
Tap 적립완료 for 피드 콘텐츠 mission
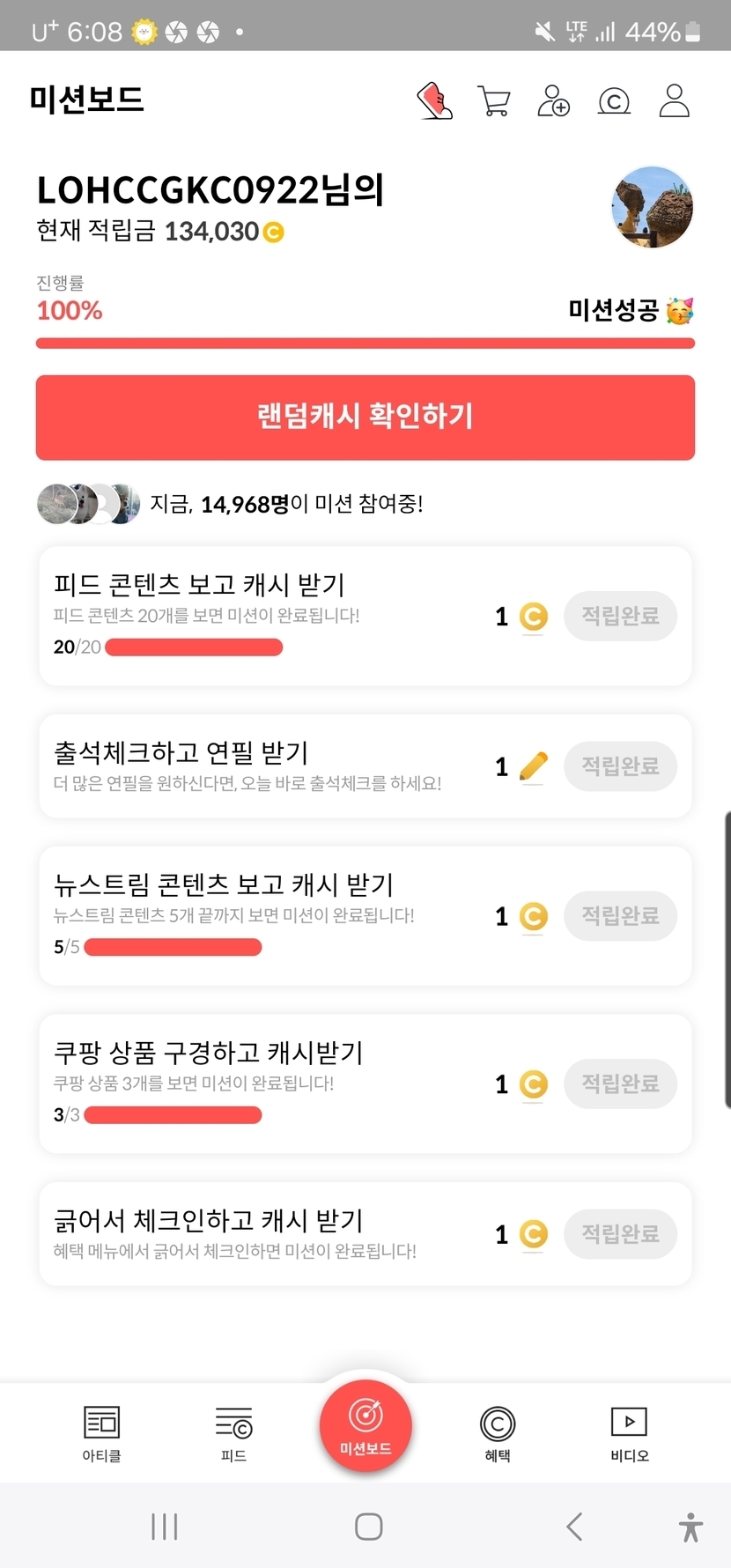tap(620, 616)
